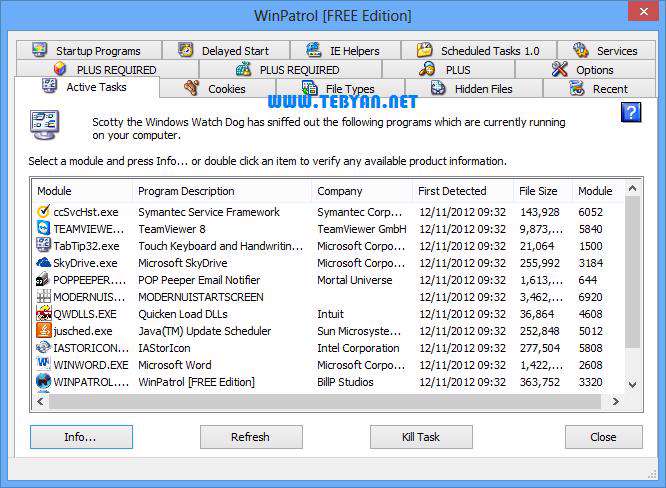The width and height of the screenshot is (666, 488).
Task: Open the Services tab
Action: click(x=607, y=50)
